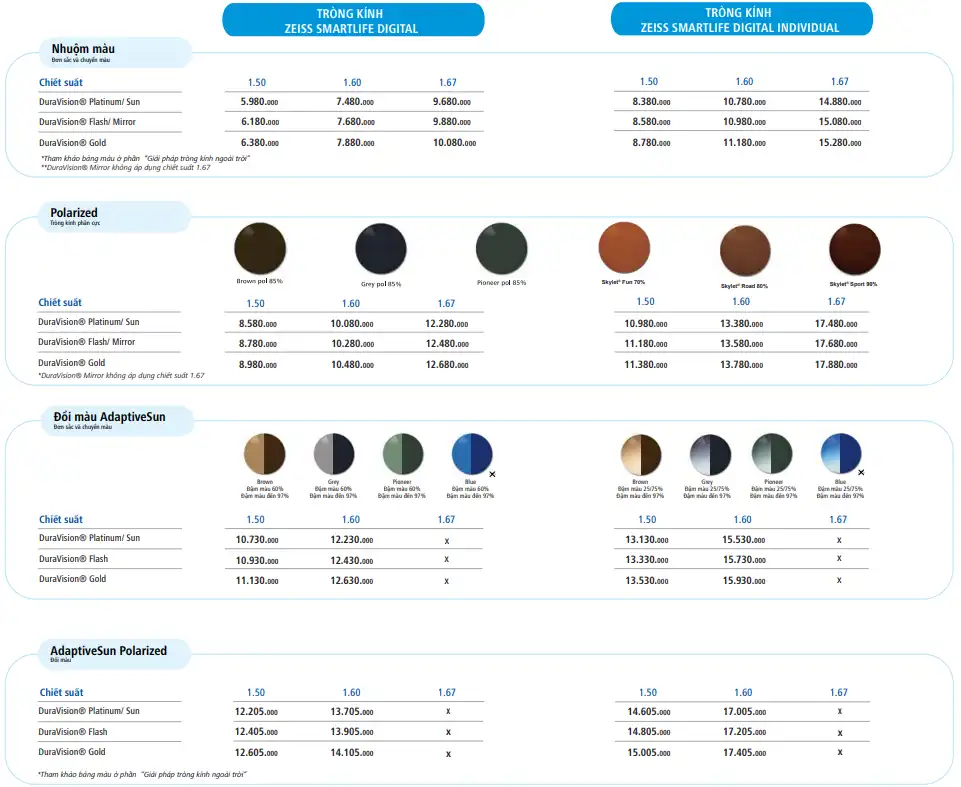Click the 12.430.000 price cell
This screenshot has width=961, height=787.
coord(352,561)
